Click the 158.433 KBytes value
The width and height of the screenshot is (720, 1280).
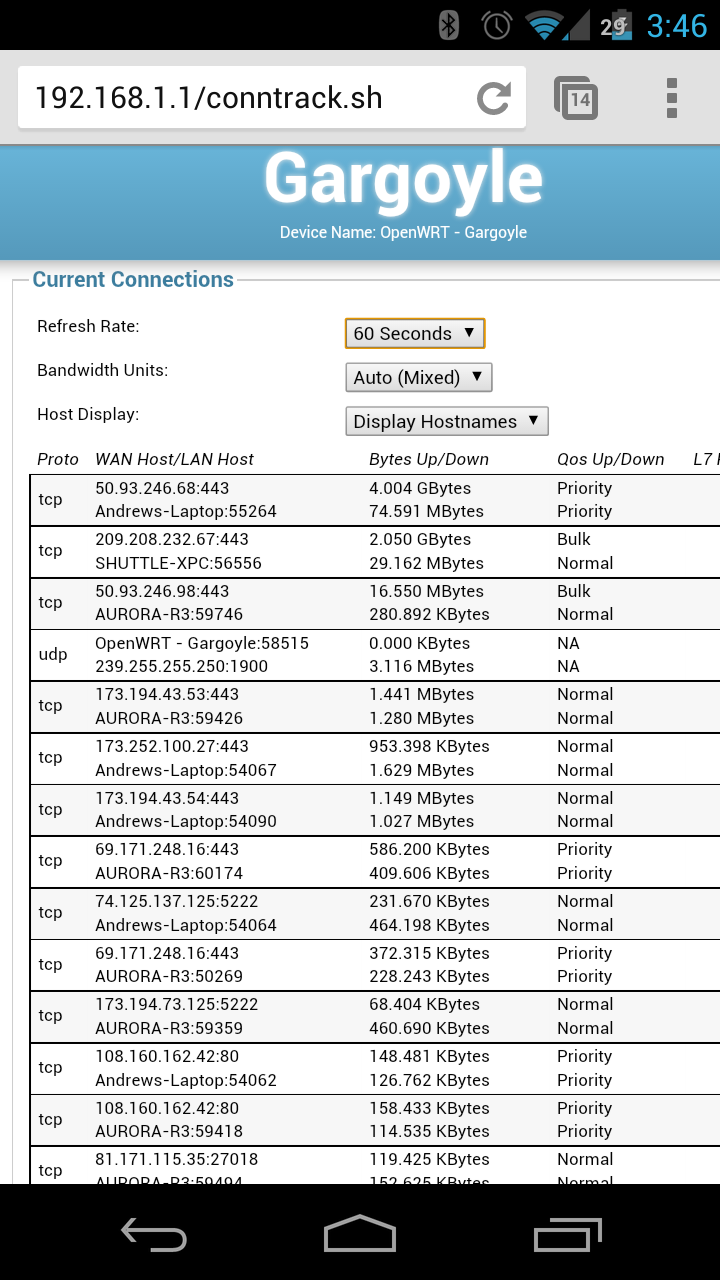(429, 1108)
